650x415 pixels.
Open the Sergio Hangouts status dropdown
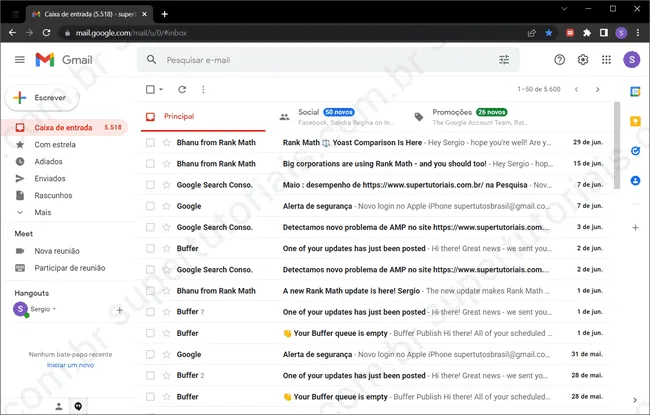(54, 309)
